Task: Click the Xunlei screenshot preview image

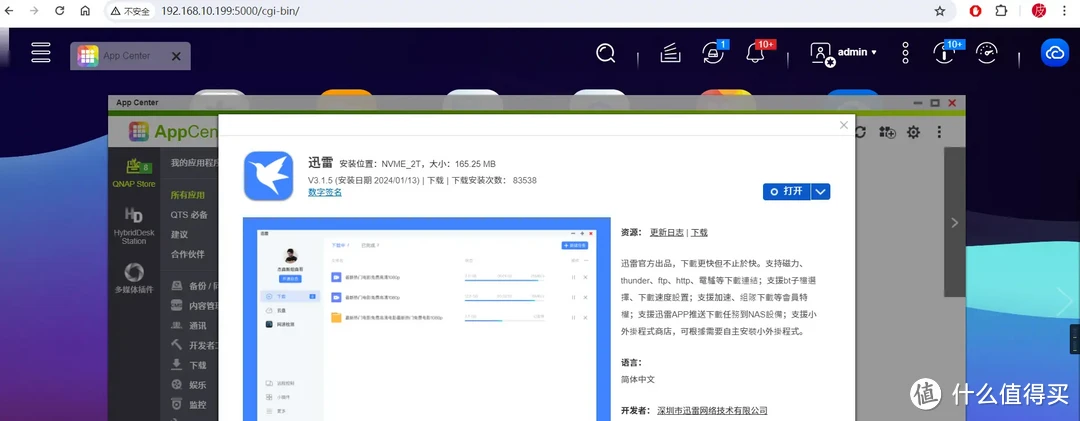Action: 427,319
